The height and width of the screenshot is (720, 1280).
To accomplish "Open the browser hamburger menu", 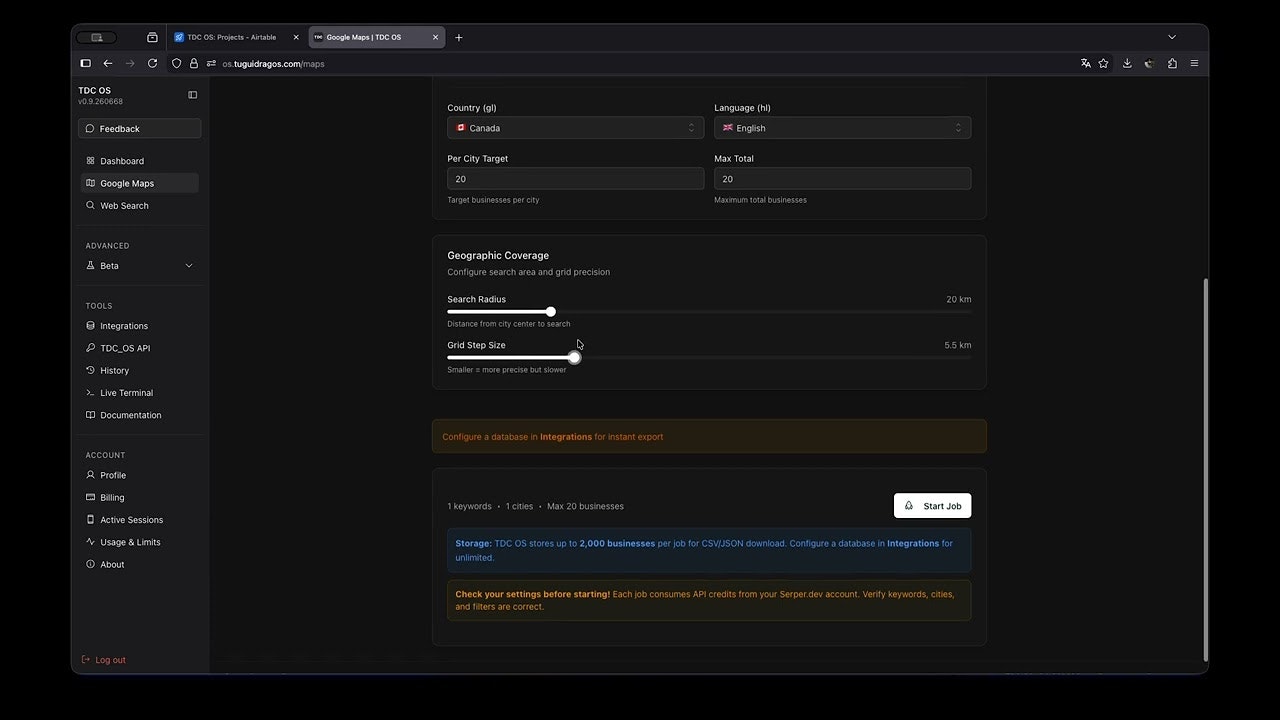I will coord(1194,63).
